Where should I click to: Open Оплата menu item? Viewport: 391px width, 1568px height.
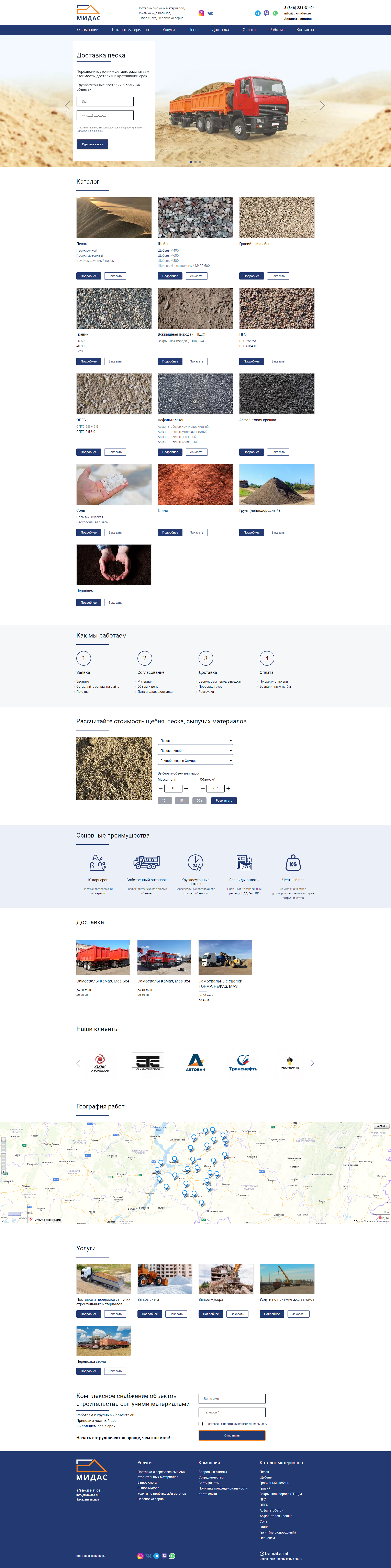click(249, 30)
